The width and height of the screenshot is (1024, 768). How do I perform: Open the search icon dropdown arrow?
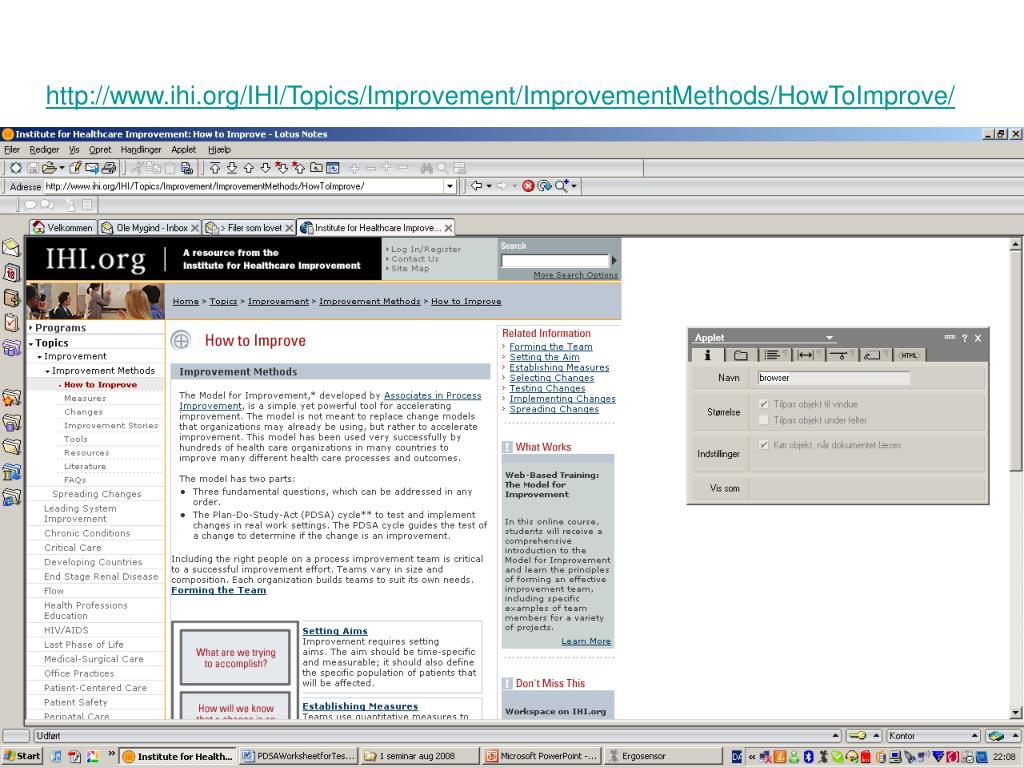574,186
